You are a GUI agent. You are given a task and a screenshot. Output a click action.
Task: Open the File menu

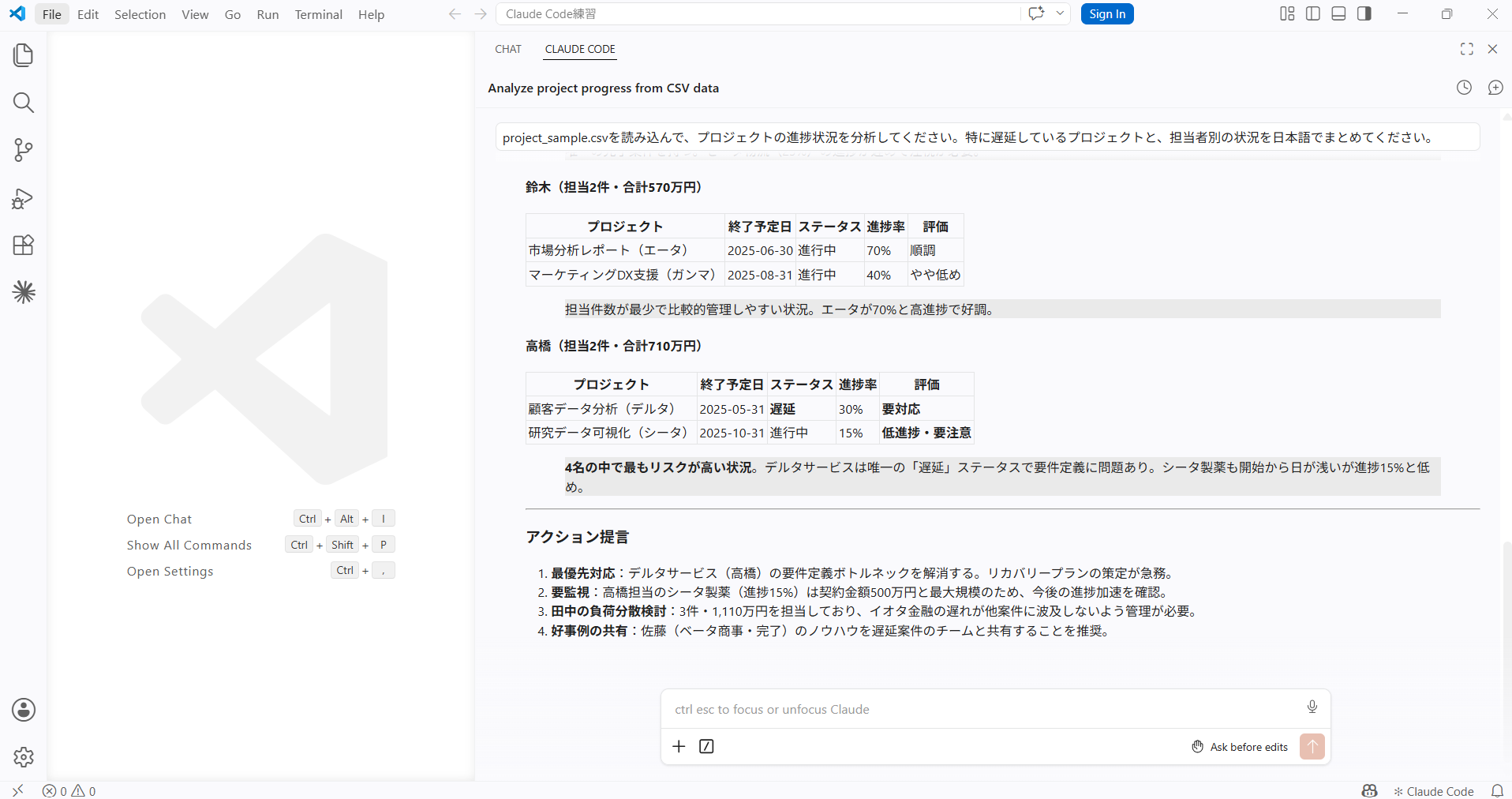point(52,14)
